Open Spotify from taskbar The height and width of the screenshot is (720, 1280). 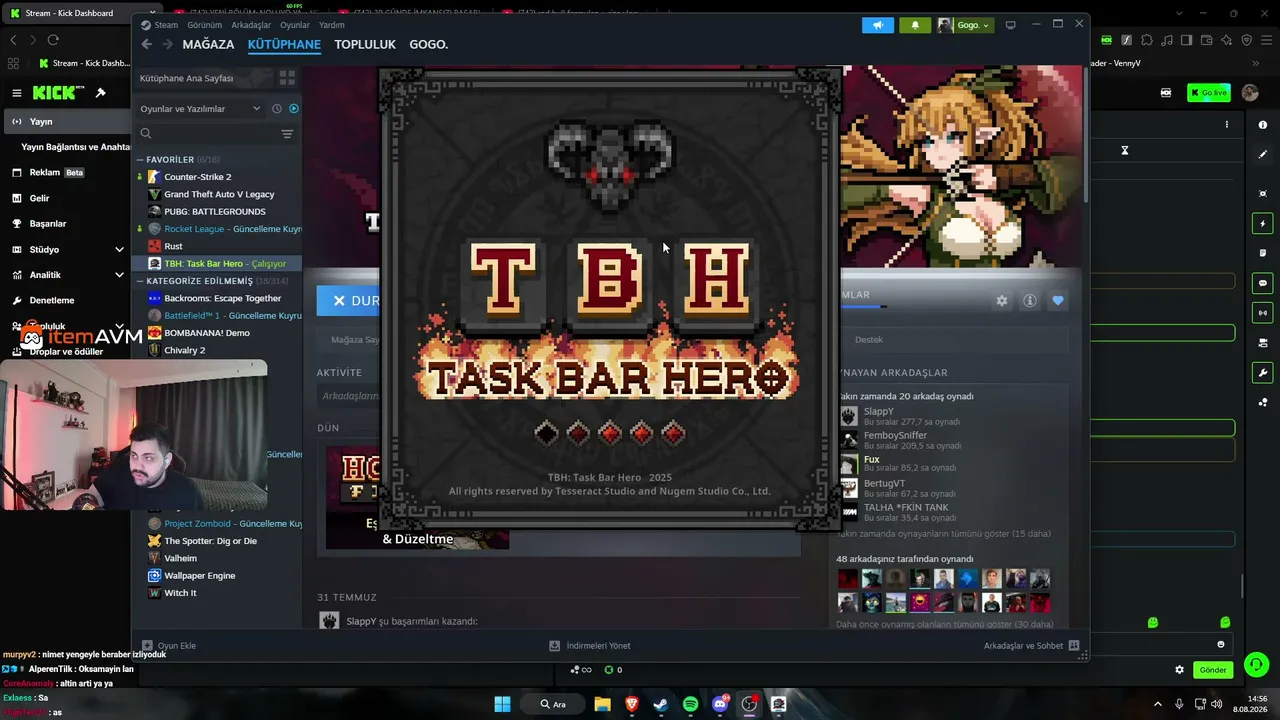click(690, 704)
